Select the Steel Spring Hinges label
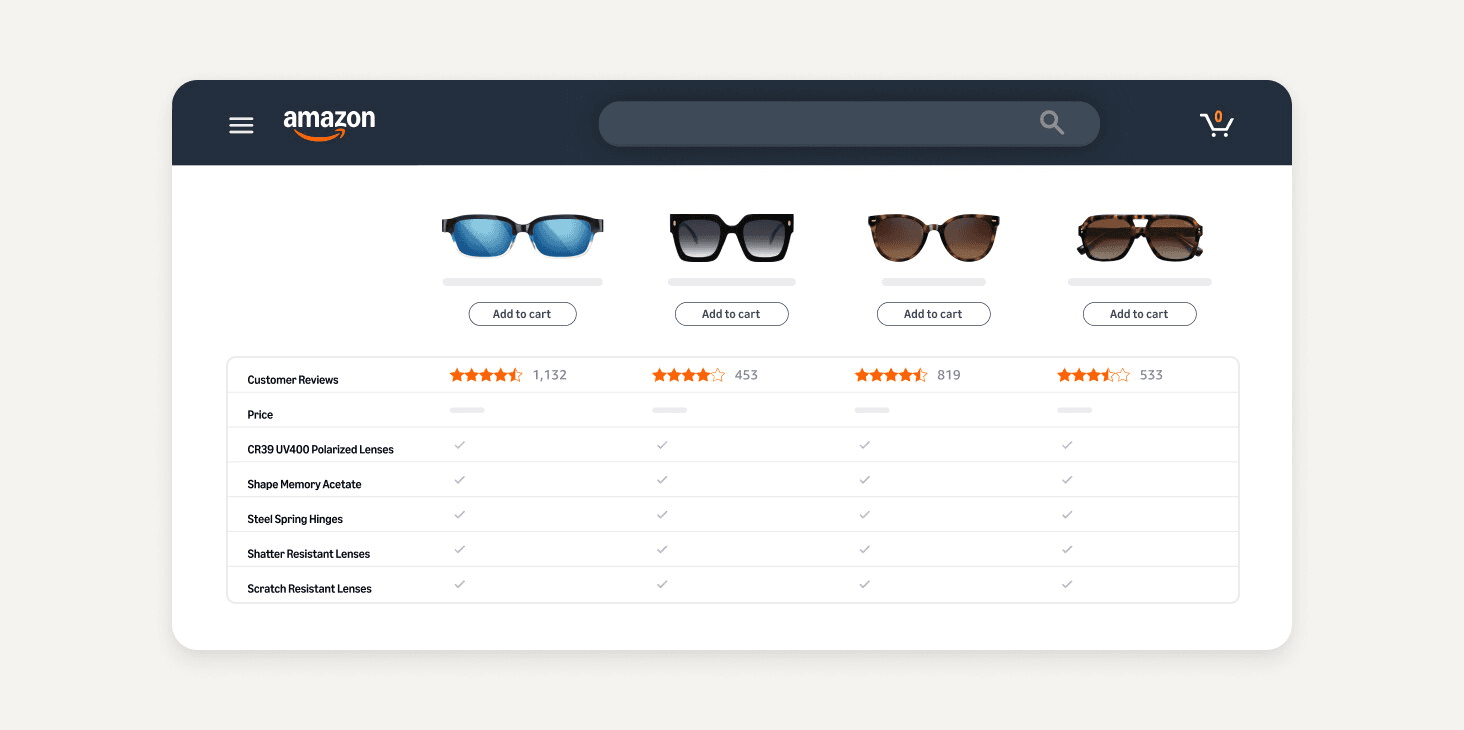1464x730 pixels. [295, 520]
